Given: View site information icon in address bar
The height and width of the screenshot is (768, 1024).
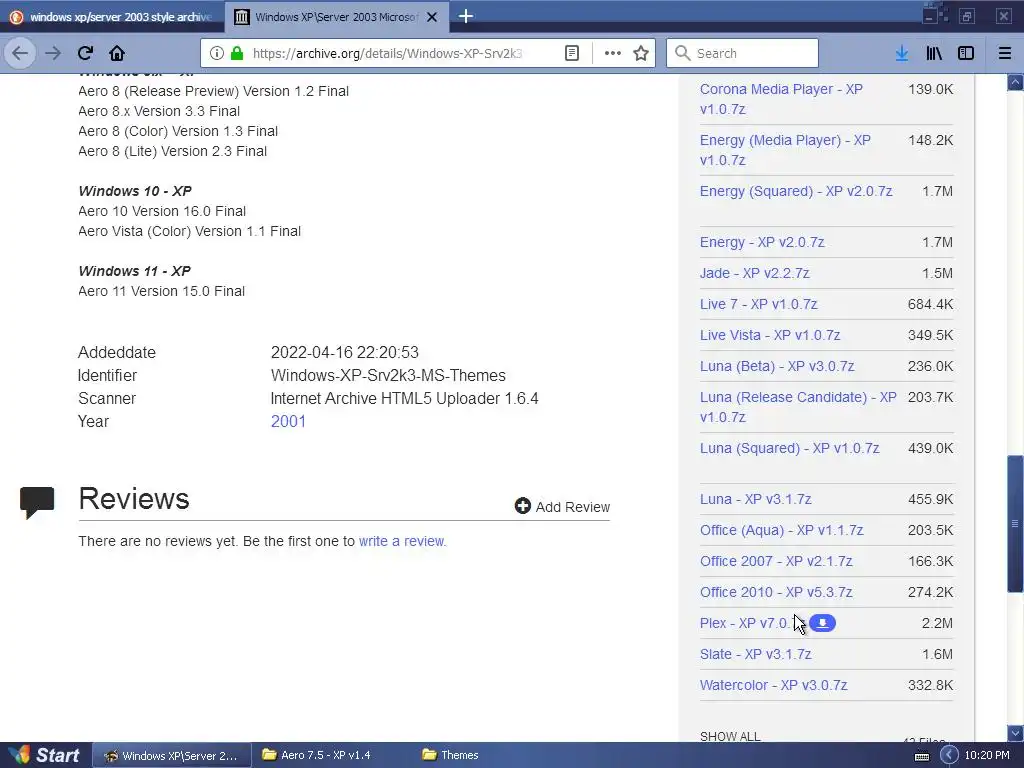Looking at the screenshot, I should pos(217,53).
